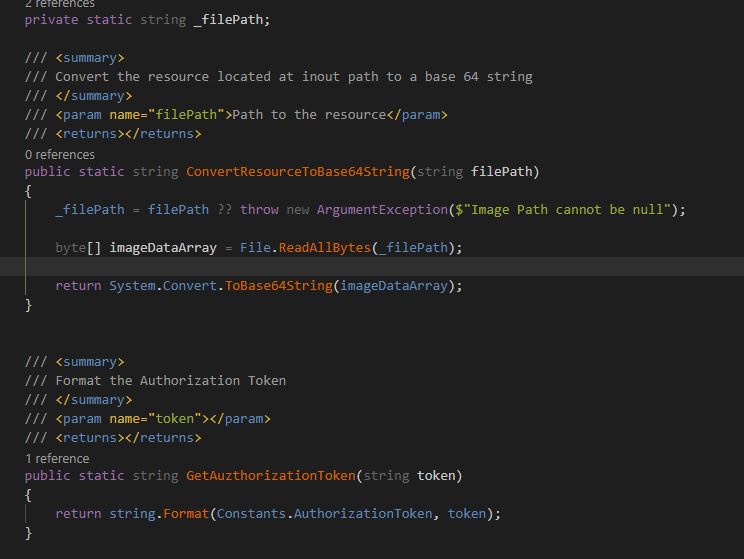Screen dimensions: 744x559
Task: Click the imageDataArray variable in its byte[] declaration
Action: 163,248
